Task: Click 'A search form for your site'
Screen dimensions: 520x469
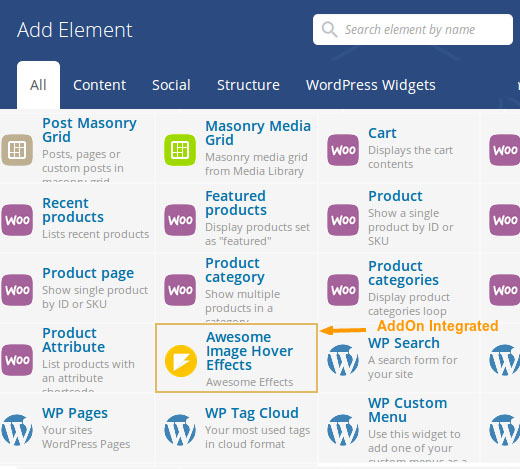Action: 413,367
